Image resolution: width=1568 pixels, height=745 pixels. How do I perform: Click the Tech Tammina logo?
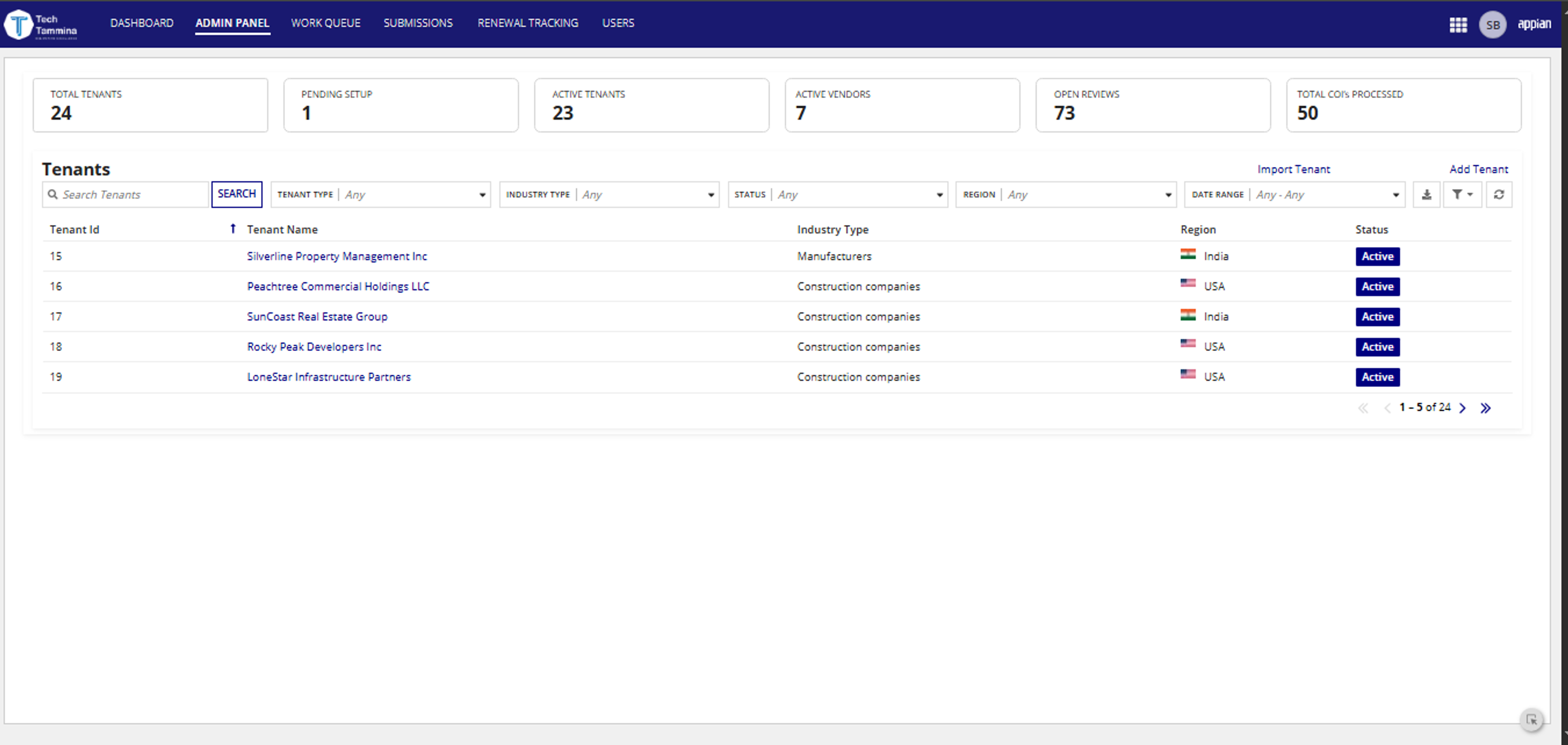tap(41, 24)
